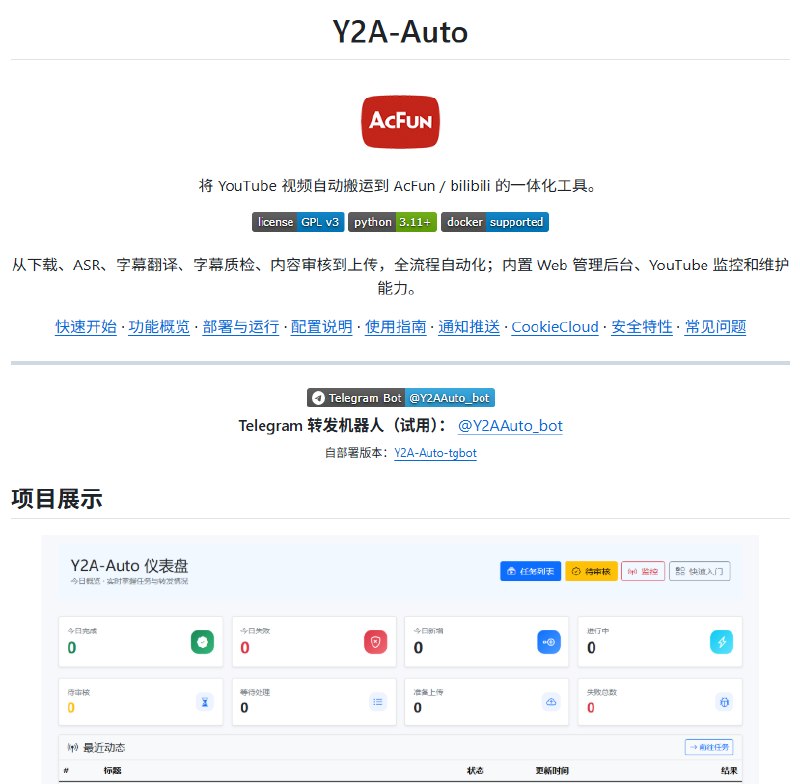Click the 状态 column header
This screenshot has width=800, height=784.
click(x=475, y=771)
